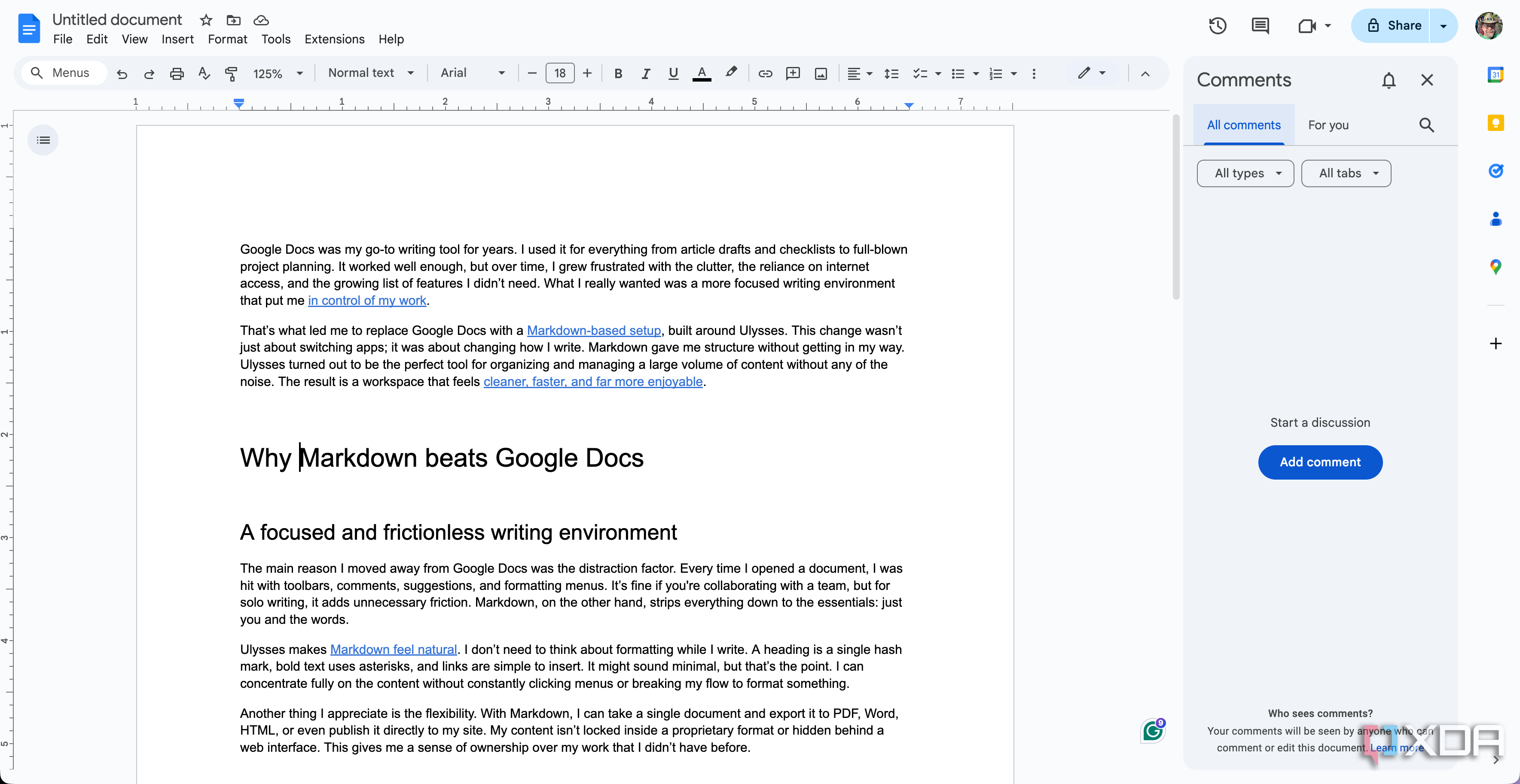
Task: Open the All types filter dropdown
Action: pos(1245,173)
